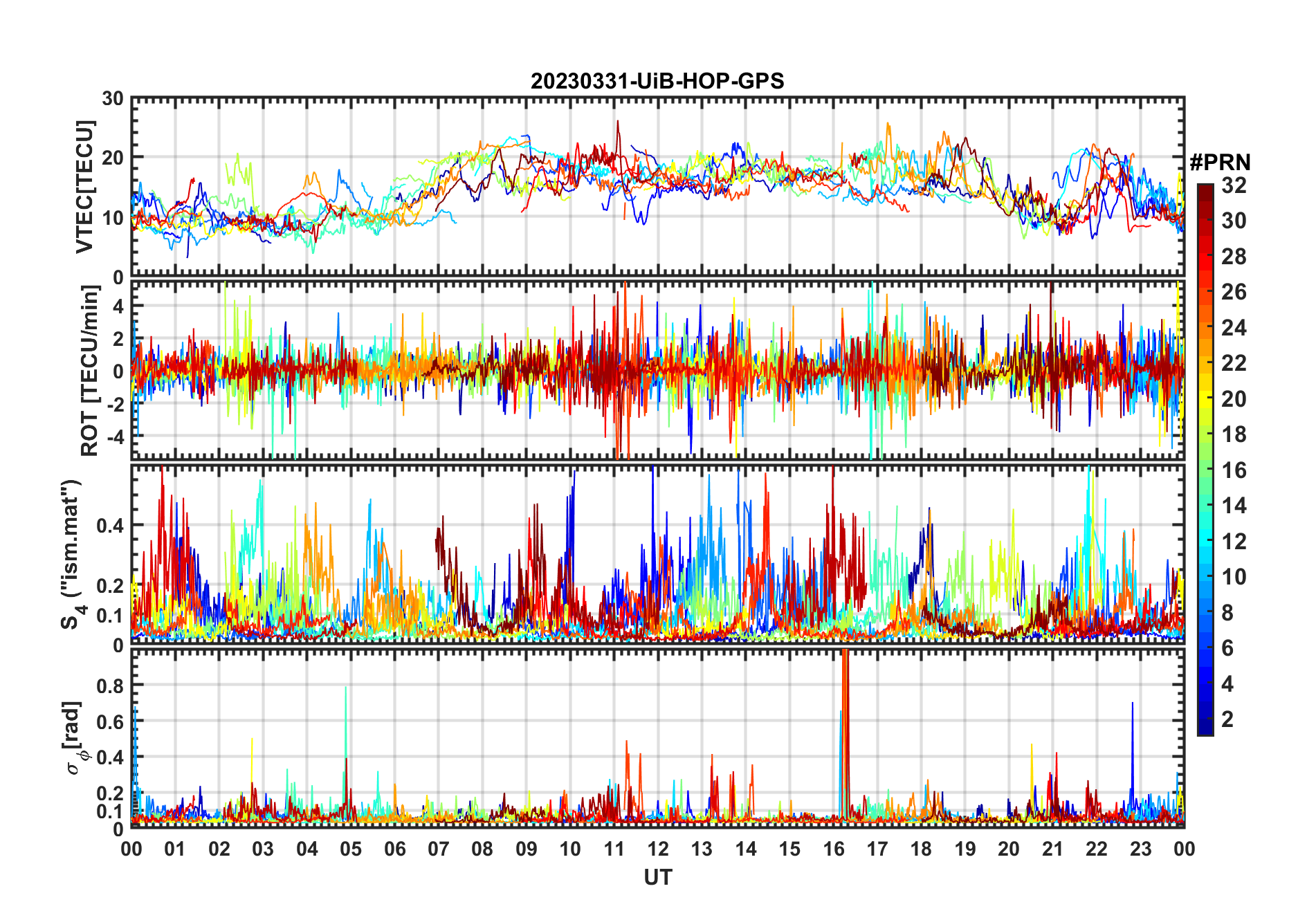Click the S4 ("ism.mat") y-axis label

click(x=73, y=555)
